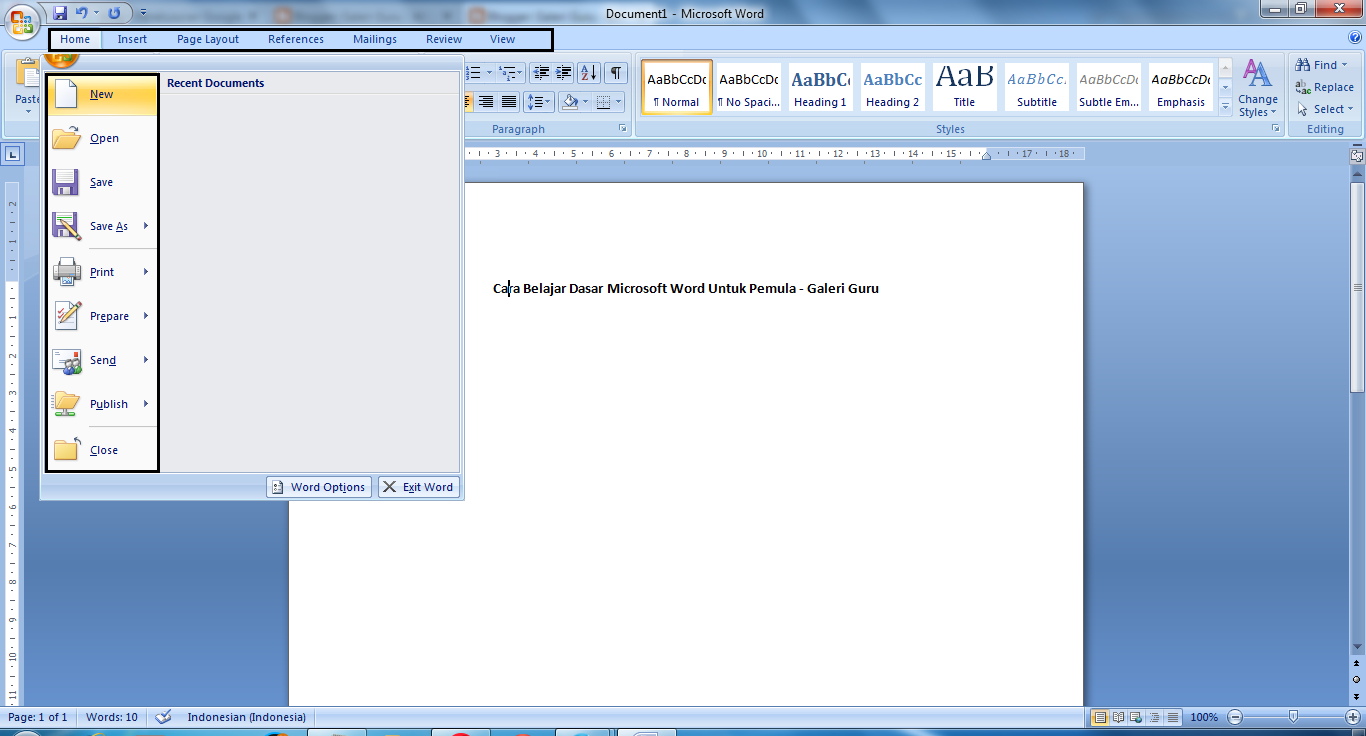Switch to Full Screen Reading view
The height and width of the screenshot is (736, 1366).
[1119, 717]
